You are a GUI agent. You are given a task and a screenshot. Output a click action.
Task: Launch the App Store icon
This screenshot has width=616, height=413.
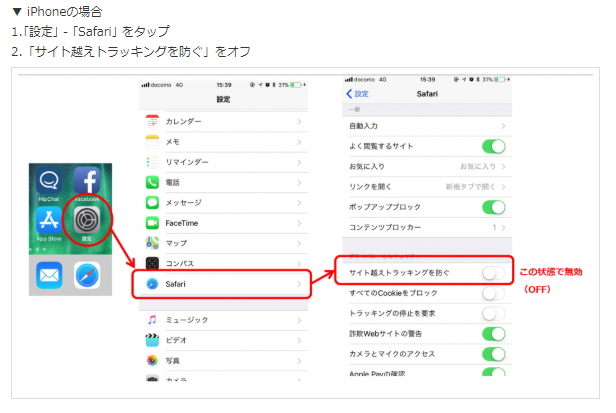pyautogui.click(x=50, y=222)
